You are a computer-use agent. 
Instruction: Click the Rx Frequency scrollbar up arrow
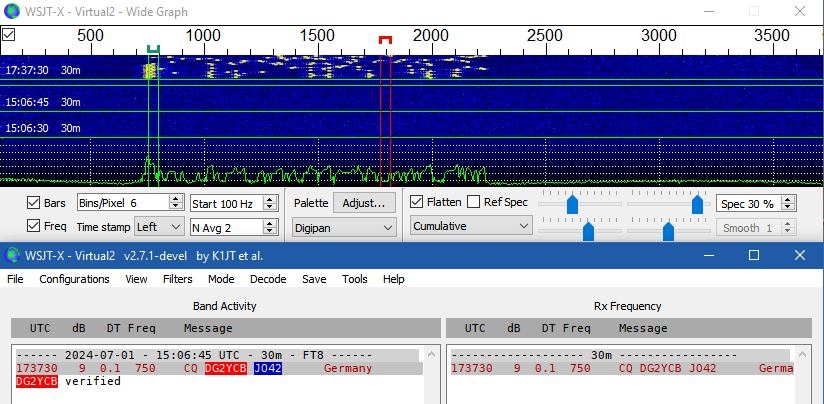coord(804,354)
